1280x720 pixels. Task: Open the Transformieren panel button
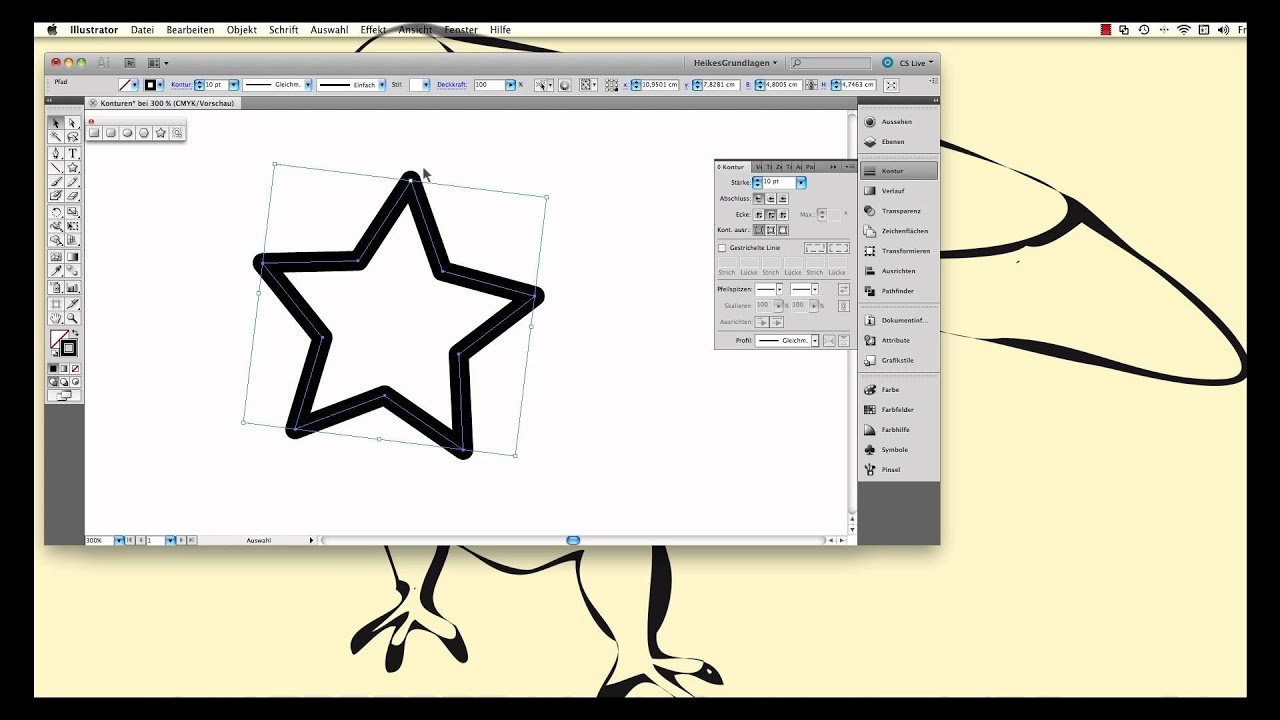(899, 251)
